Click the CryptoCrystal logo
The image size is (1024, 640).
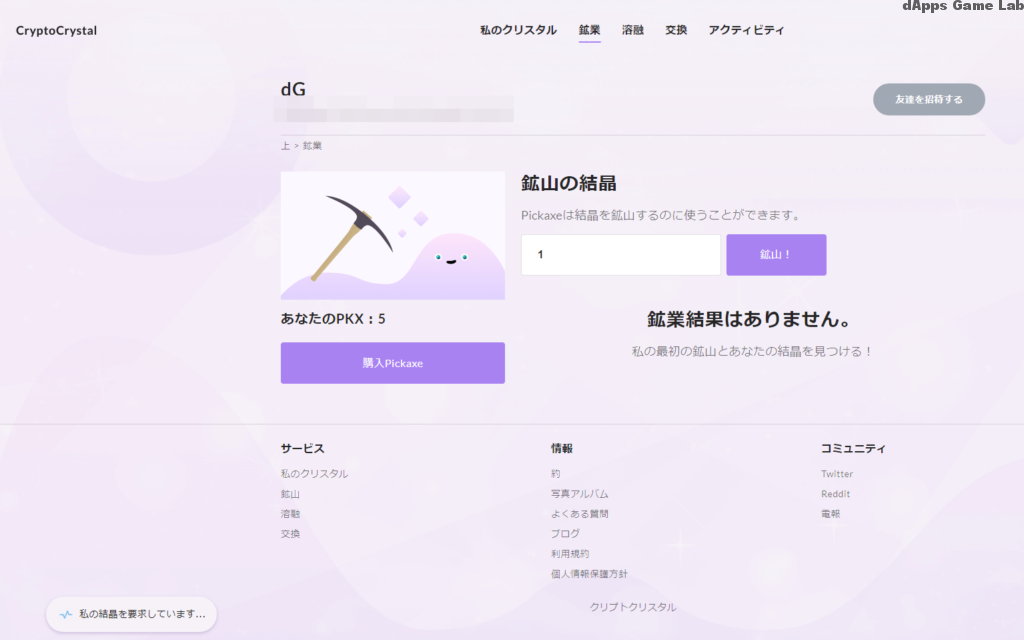[54, 31]
